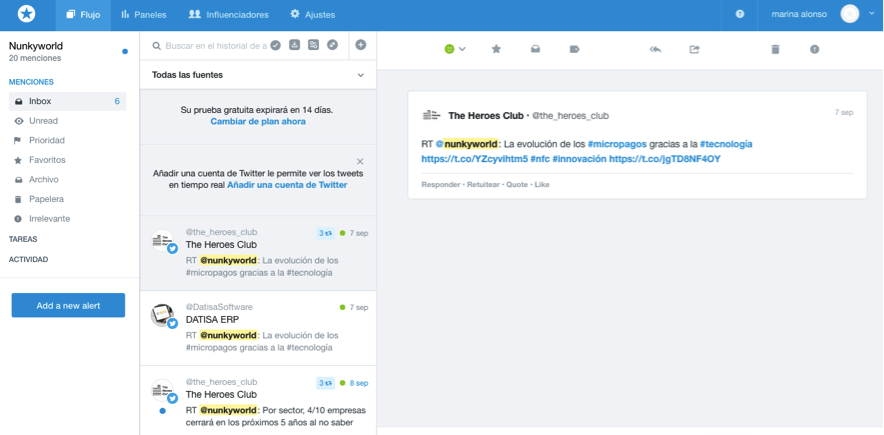The height and width of the screenshot is (435, 884).
Task: Click the DATISA ERP avatar thumbnail
Action: [x=162, y=316]
